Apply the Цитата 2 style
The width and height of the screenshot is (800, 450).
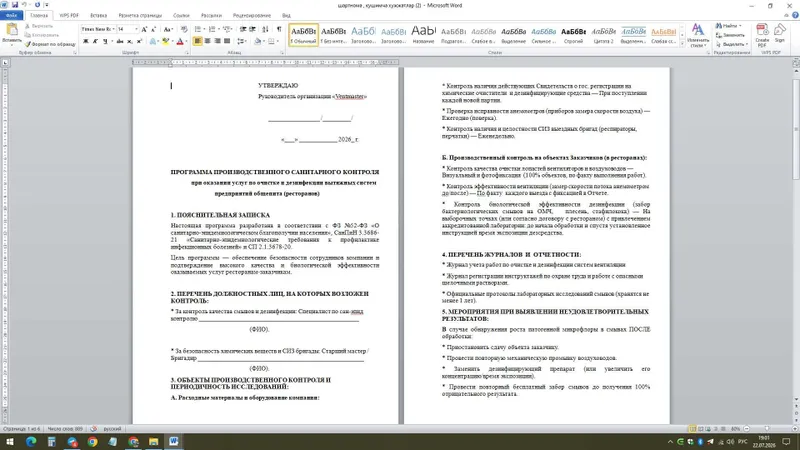[604, 35]
